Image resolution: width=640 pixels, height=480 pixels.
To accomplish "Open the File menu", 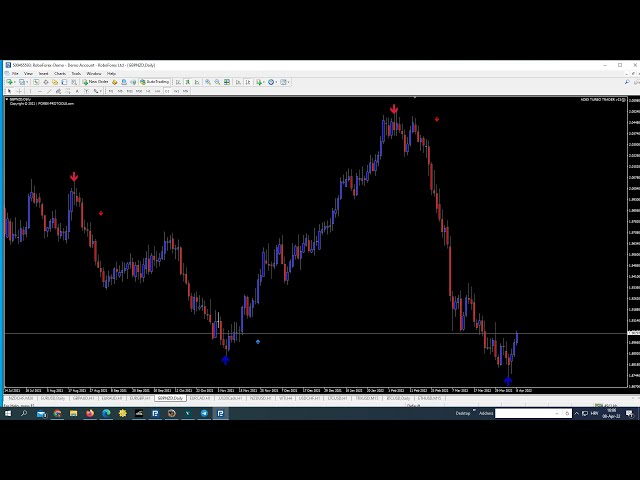I will tap(15, 73).
